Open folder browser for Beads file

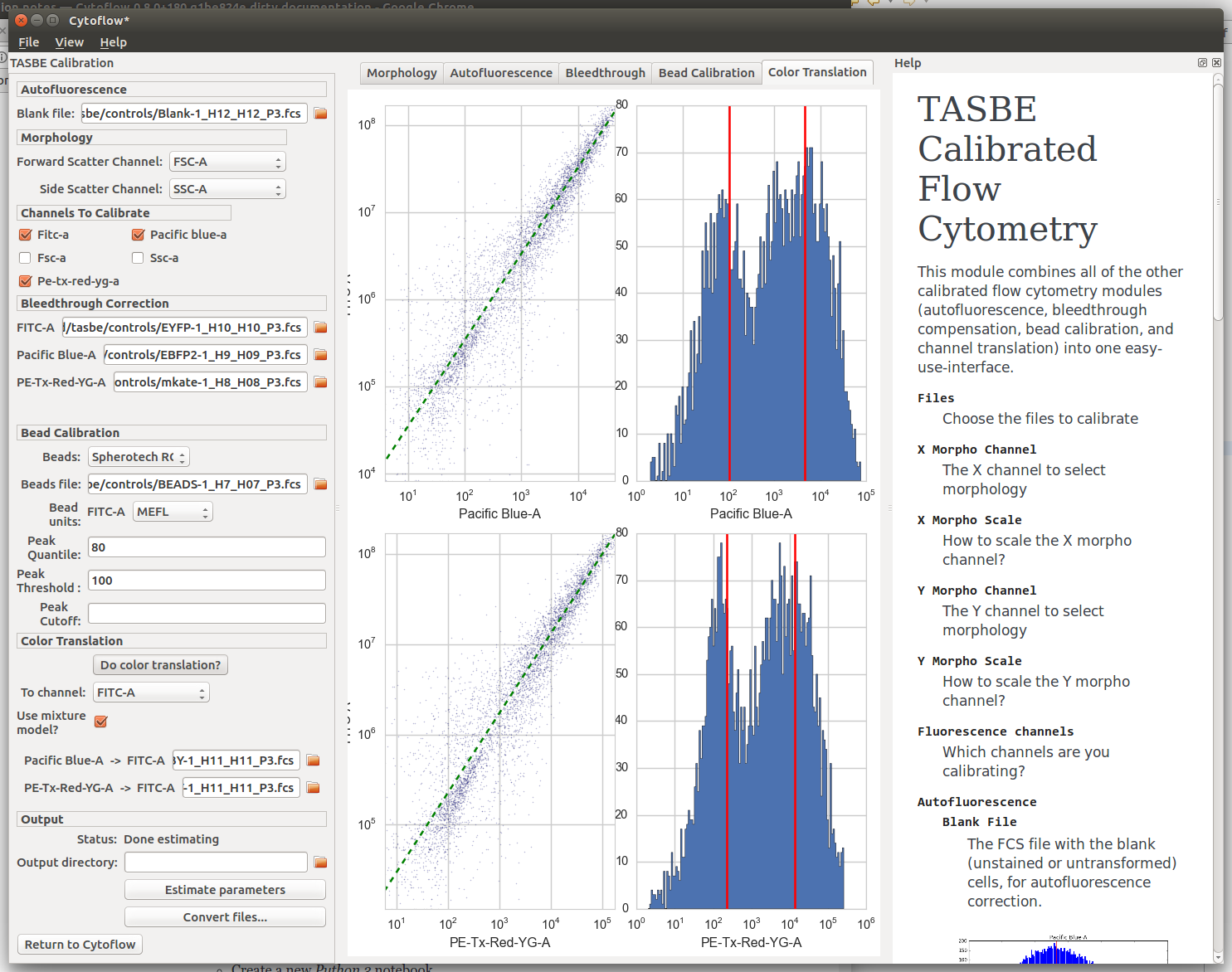[x=320, y=484]
